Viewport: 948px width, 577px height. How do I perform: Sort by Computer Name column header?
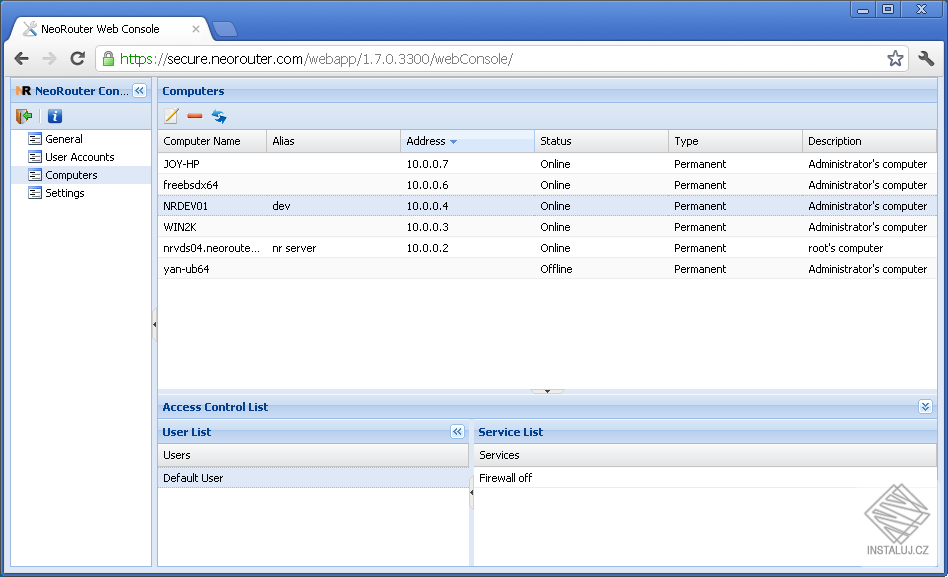click(x=212, y=141)
